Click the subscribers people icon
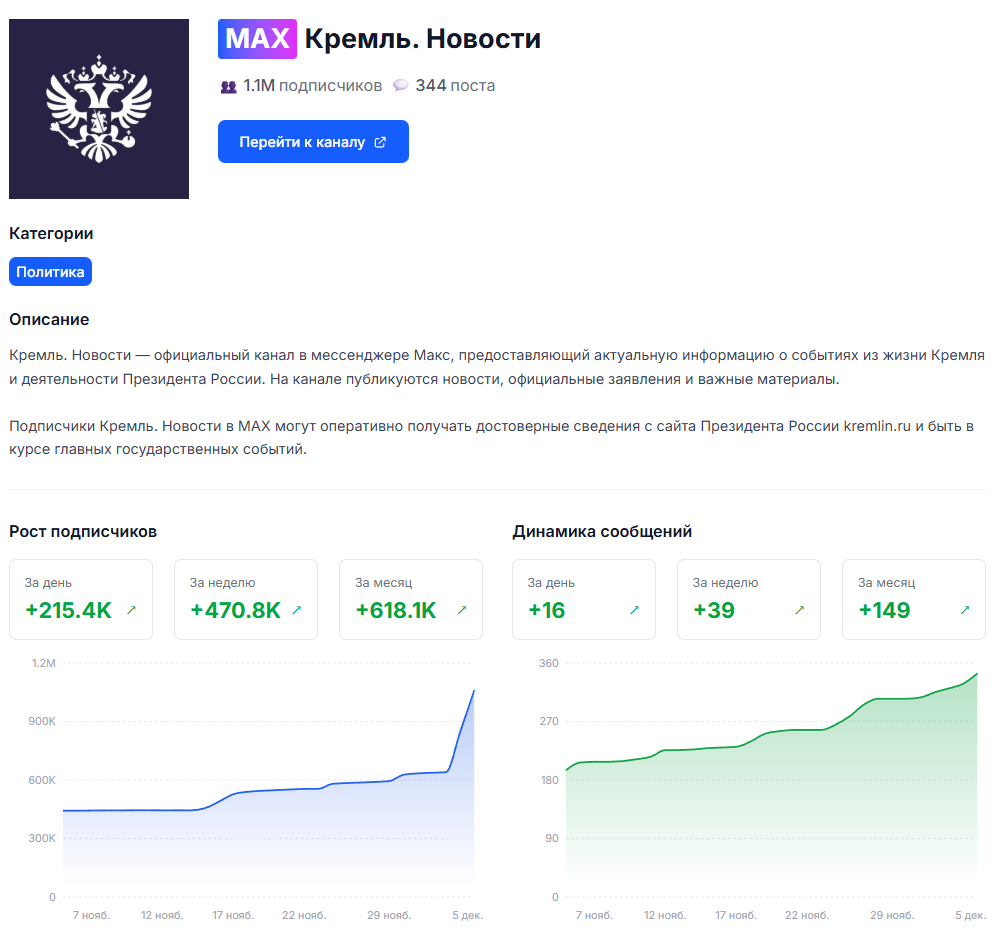Screen dimensions: 996x943 click(x=228, y=86)
